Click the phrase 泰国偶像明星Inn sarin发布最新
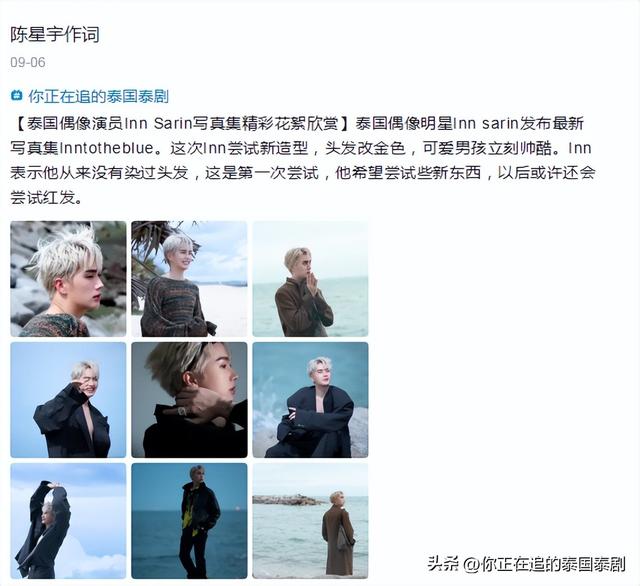 coord(469,123)
